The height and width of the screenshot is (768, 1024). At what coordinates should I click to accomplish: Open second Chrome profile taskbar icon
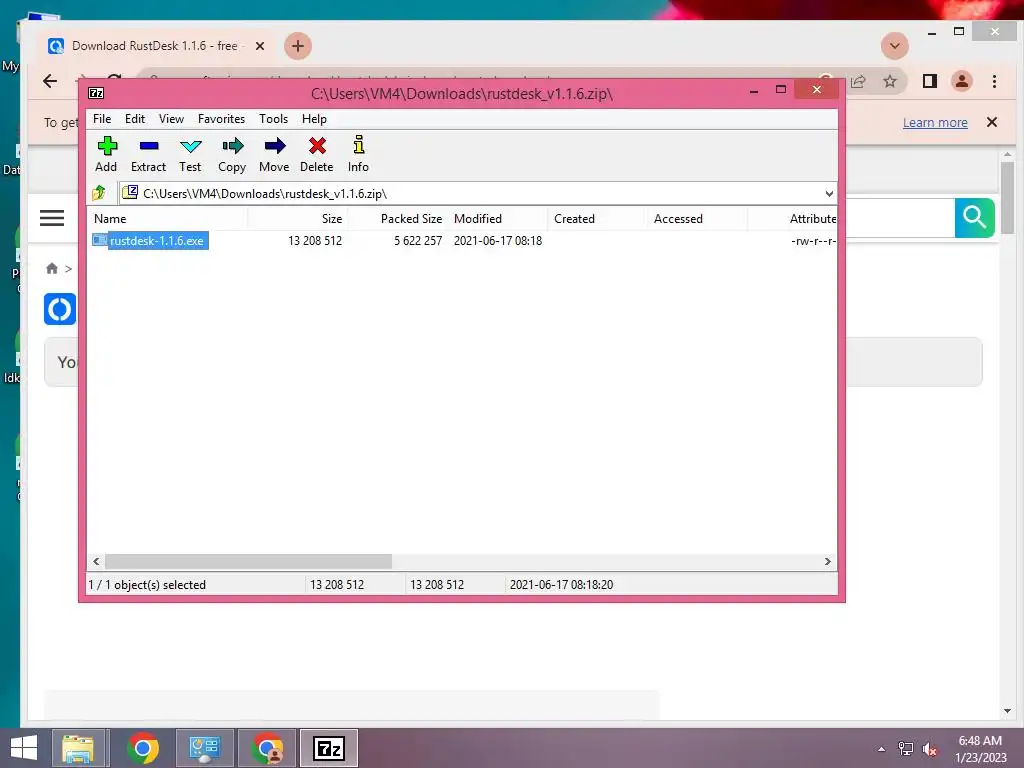click(x=267, y=748)
